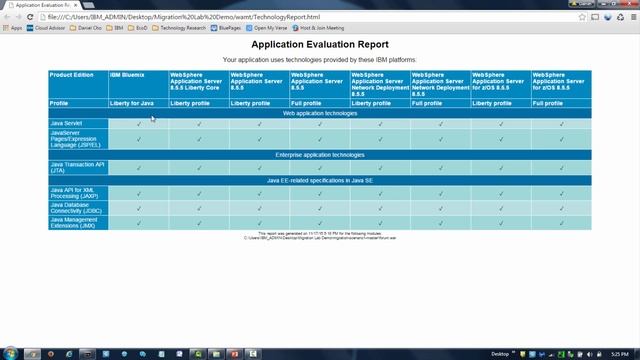Select the Application Evaluation Report browser tab
The width and height of the screenshot is (640, 360).
pyautogui.click(x=41, y=5)
